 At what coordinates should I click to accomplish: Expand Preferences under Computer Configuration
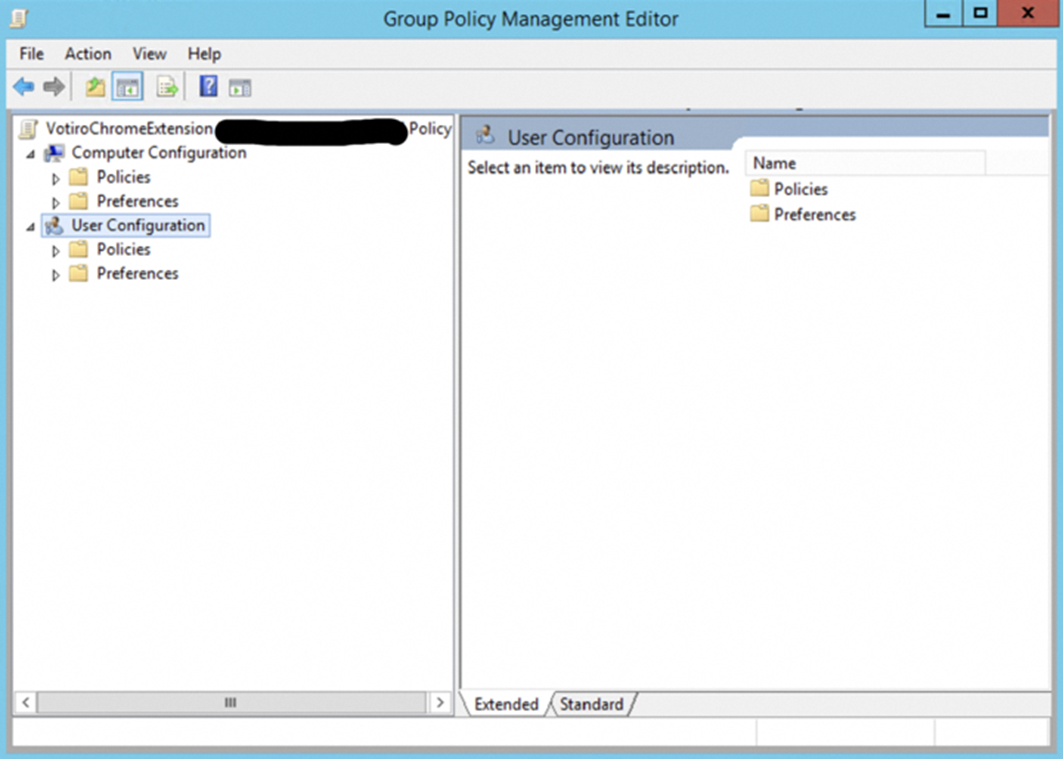coord(56,203)
